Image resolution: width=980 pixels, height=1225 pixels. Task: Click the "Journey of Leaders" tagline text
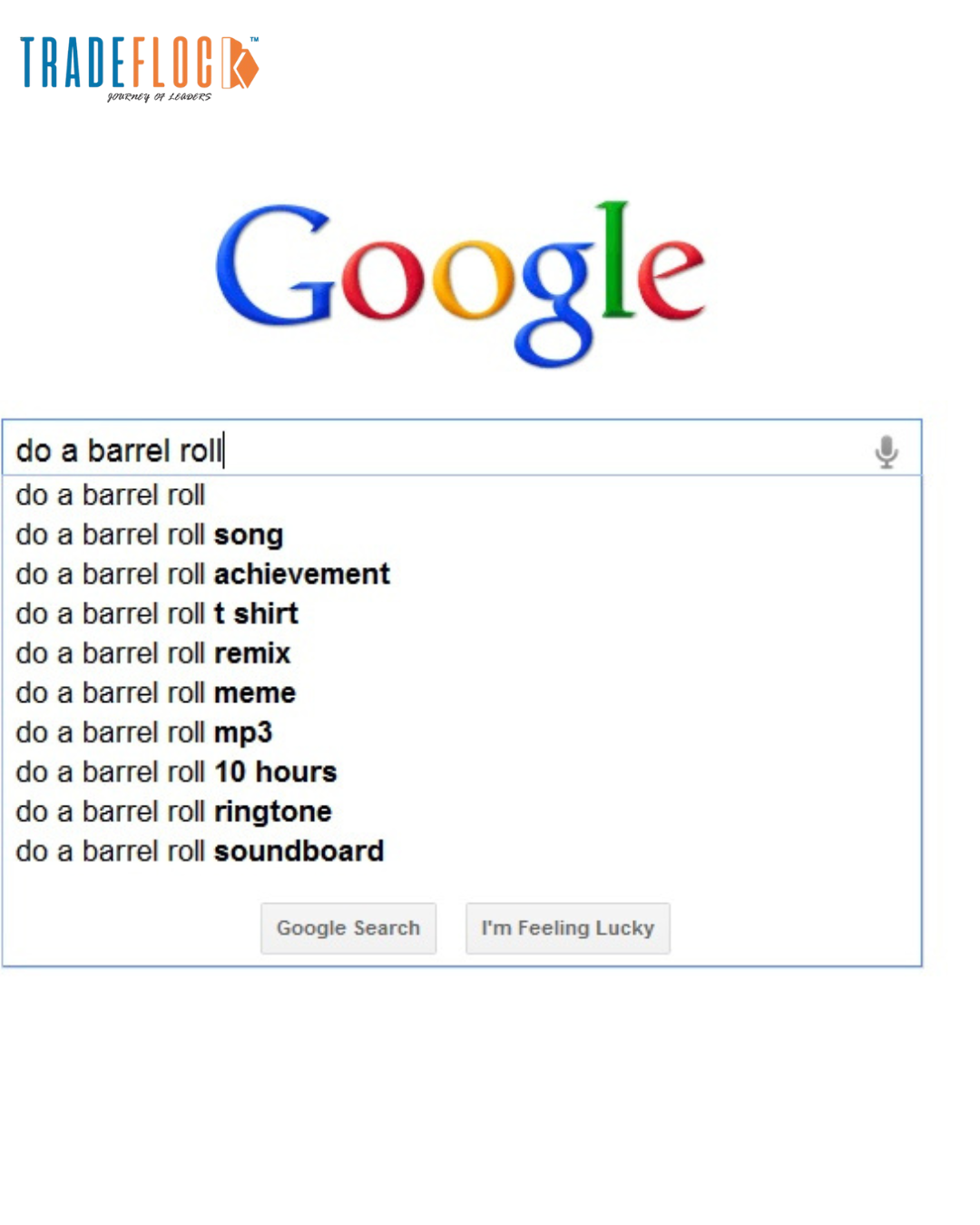tap(159, 96)
